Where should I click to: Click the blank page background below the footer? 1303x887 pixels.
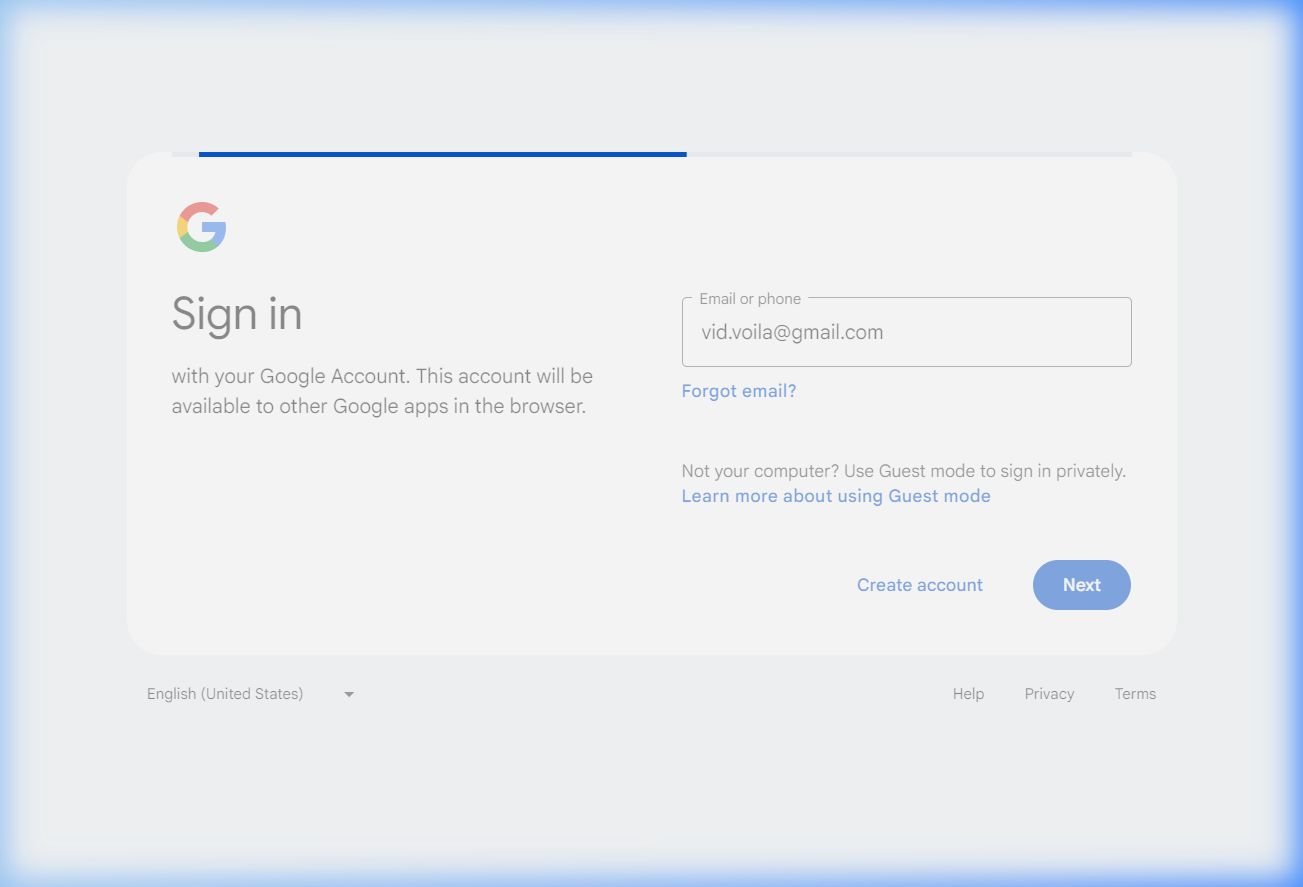pos(650,790)
